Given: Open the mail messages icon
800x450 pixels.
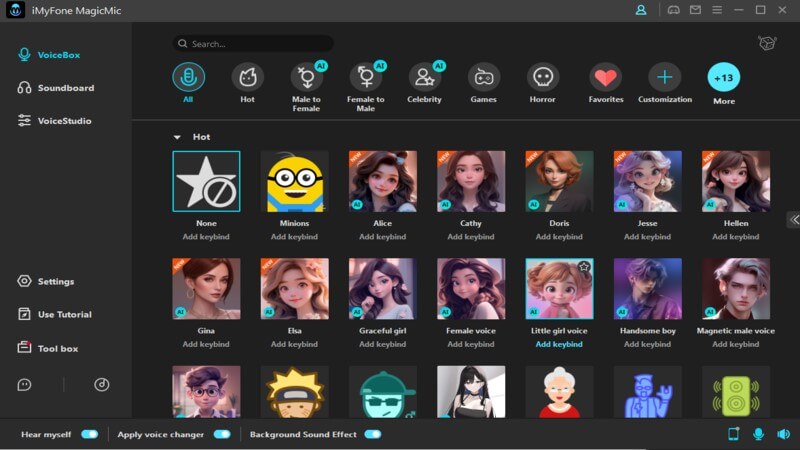Looking at the screenshot, I should (x=695, y=10).
